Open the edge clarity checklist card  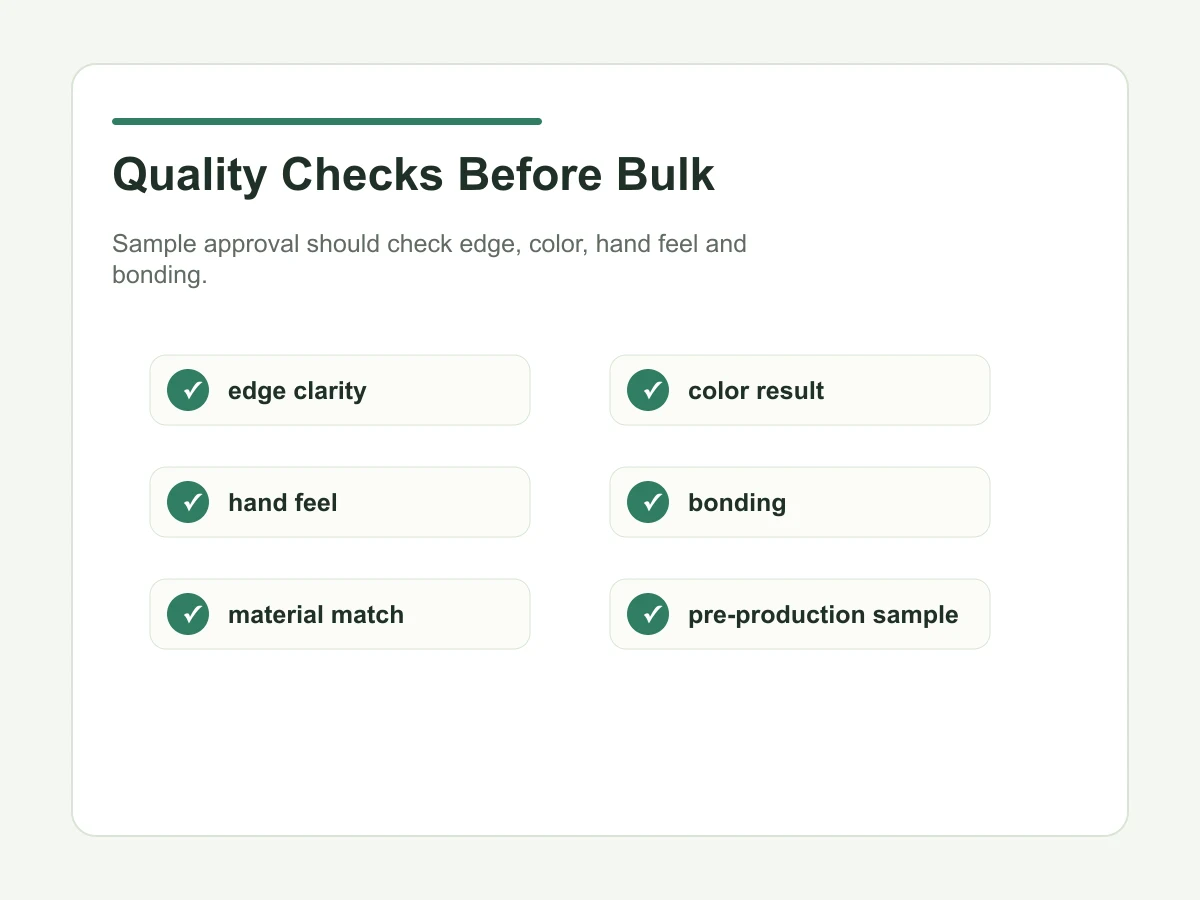(340, 390)
